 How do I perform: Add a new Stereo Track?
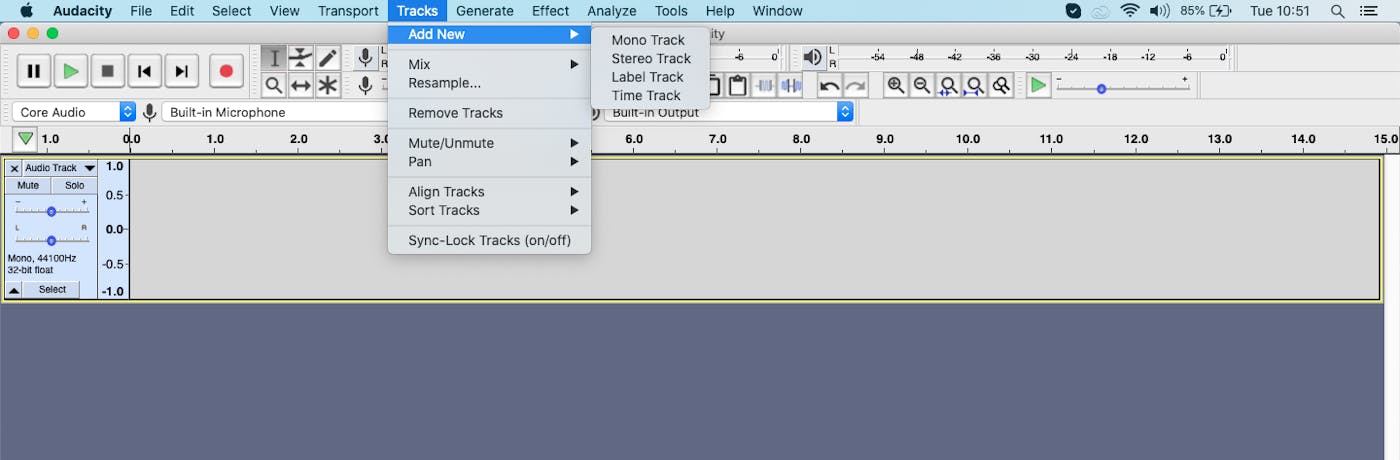pos(650,58)
